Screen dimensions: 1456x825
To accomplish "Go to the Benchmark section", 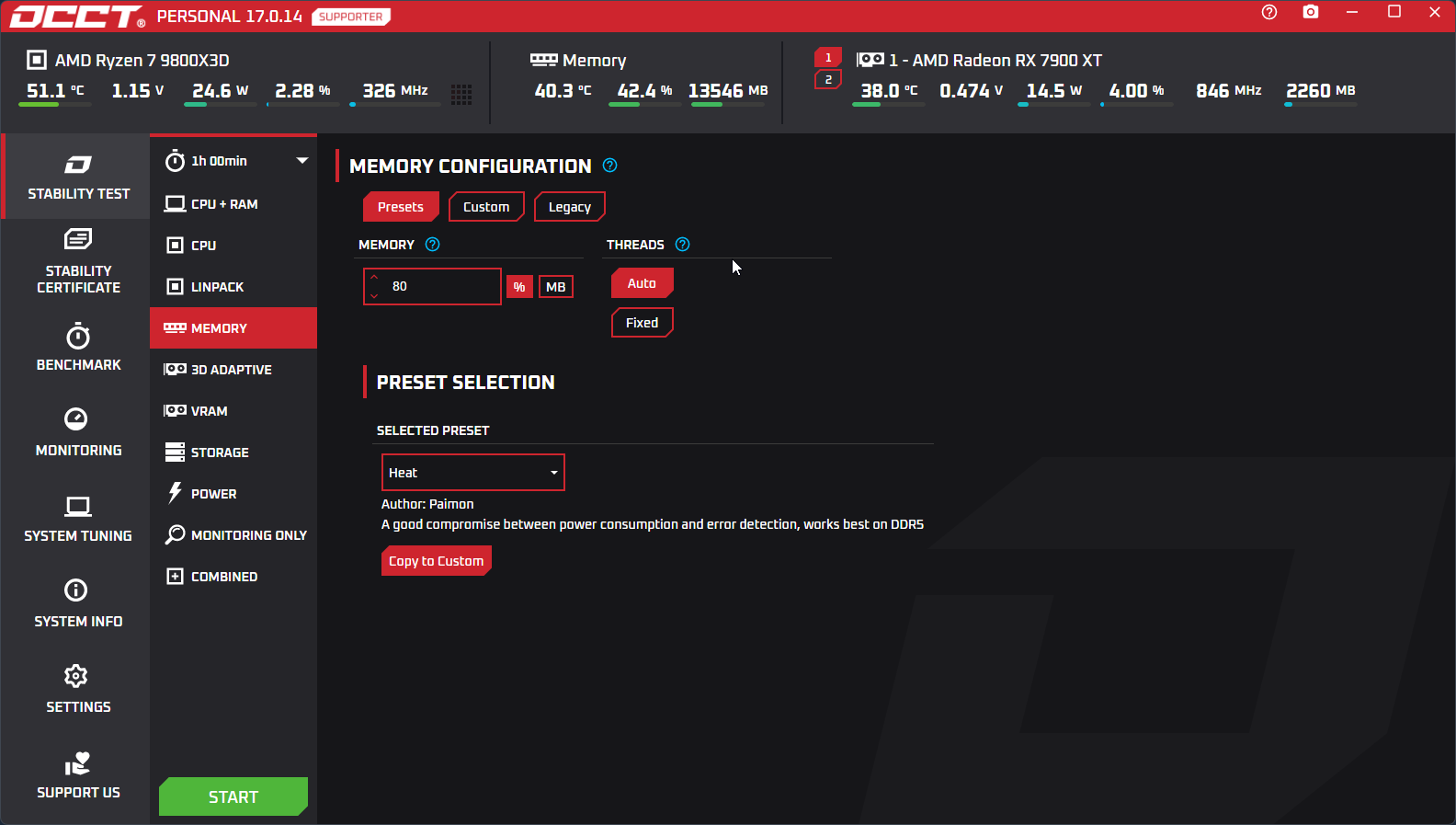I will [78, 348].
